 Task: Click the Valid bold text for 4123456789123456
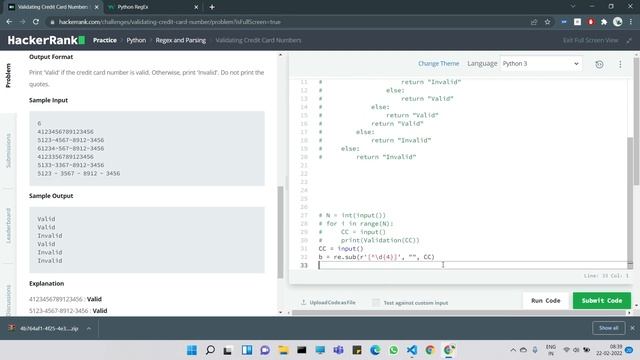coord(94,299)
